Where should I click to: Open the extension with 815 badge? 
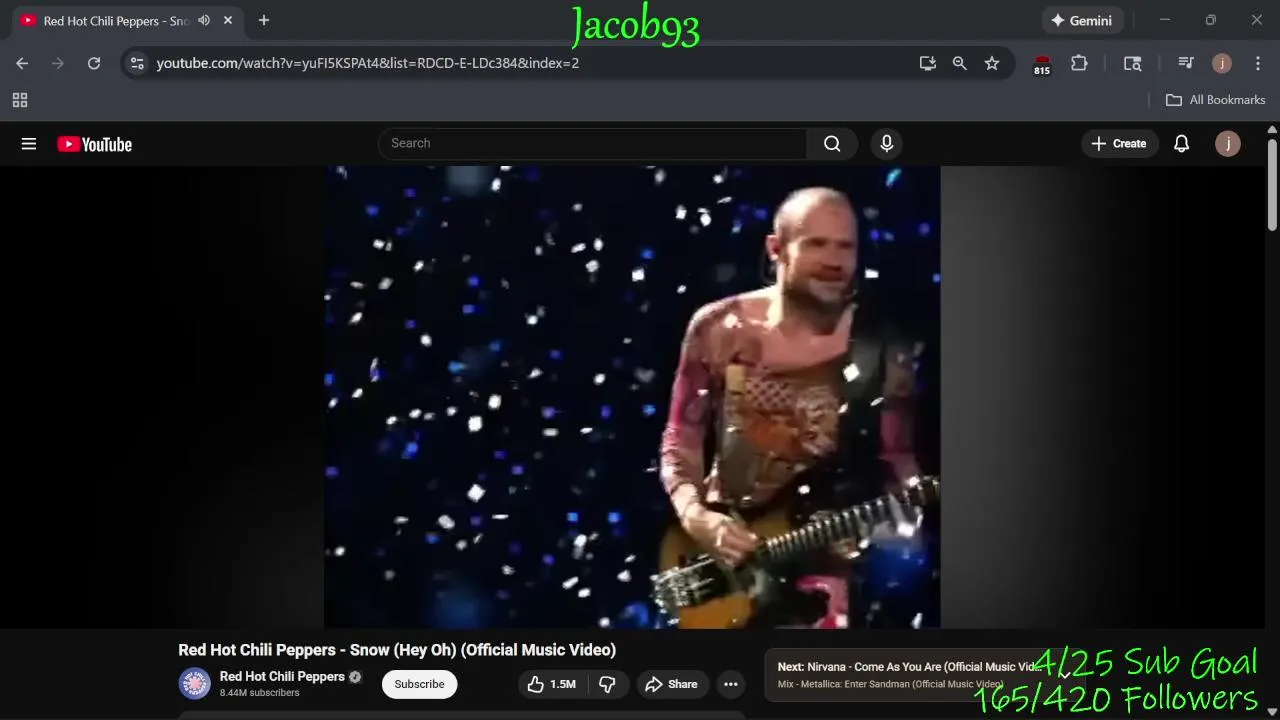point(1042,65)
